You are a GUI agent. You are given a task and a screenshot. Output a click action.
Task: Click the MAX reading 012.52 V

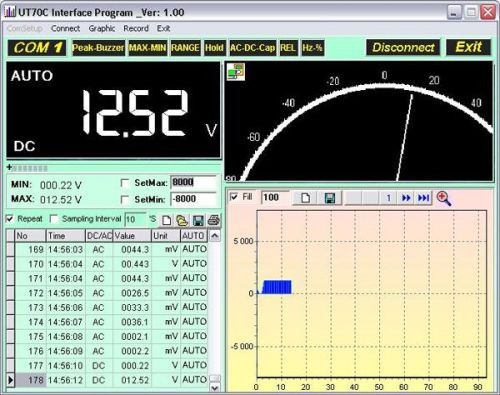click(61, 200)
